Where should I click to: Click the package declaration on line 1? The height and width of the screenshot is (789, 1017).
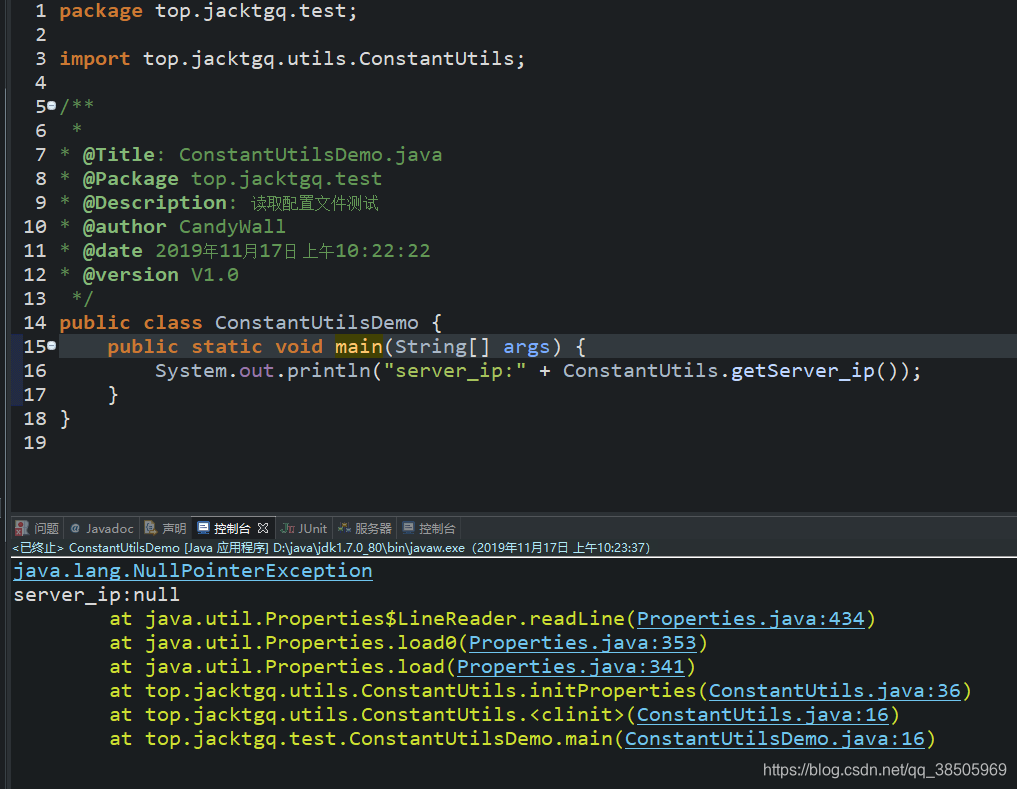[208, 11]
